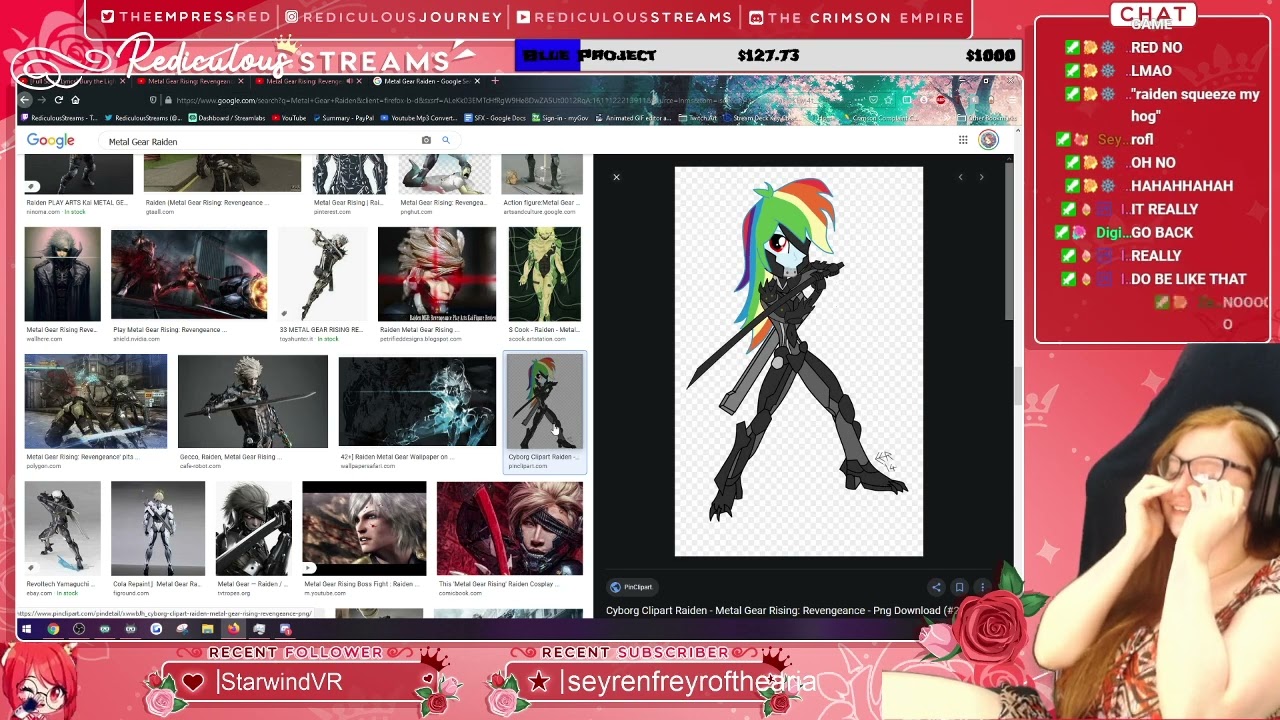Open the Dashboard Streamlabs bookmark
1280x720 pixels.
coord(229,118)
